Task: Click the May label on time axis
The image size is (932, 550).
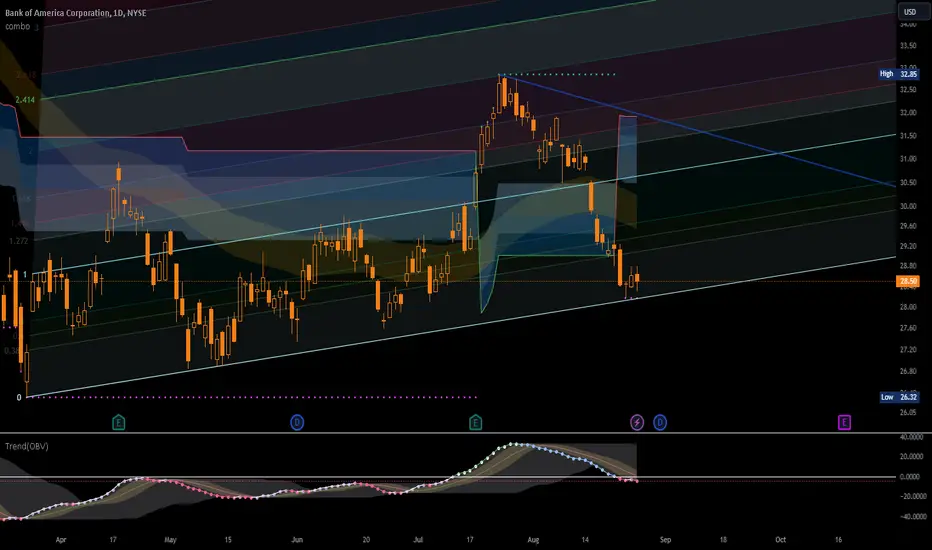Action: [x=171, y=540]
